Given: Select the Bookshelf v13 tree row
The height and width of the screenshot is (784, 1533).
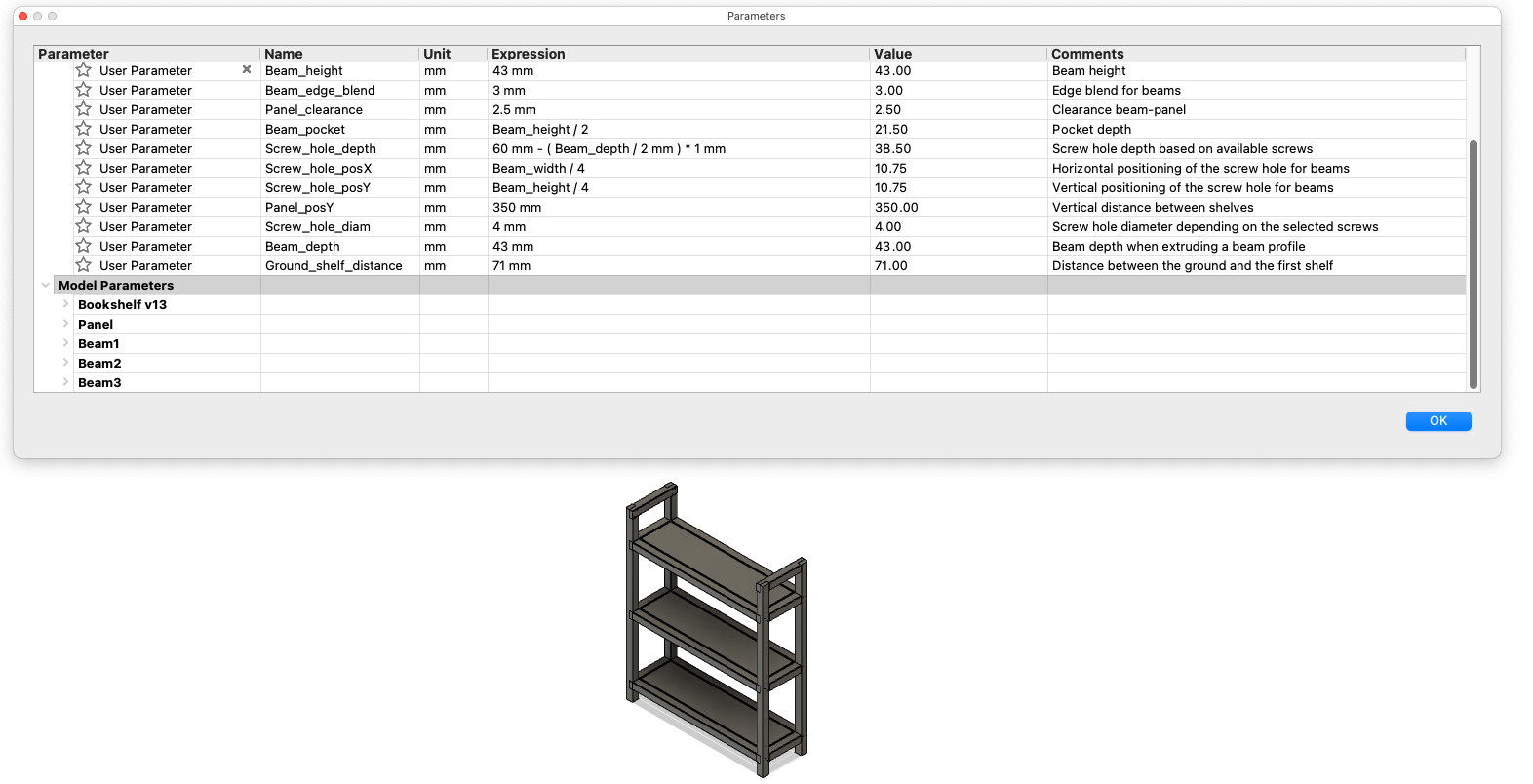Looking at the screenshot, I should click(750, 304).
